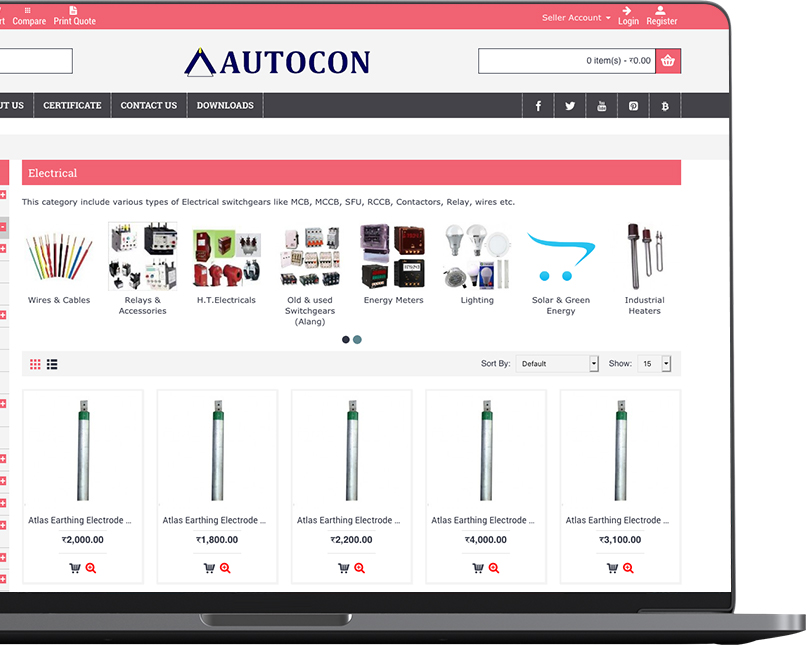
Task: Open the YouTube social icon
Action: click(x=601, y=106)
